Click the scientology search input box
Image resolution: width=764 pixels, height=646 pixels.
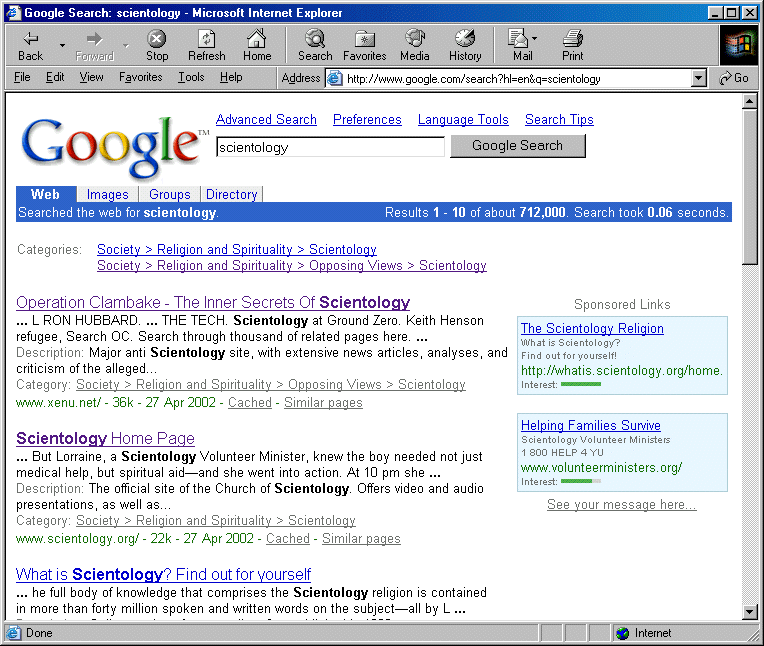coord(330,147)
